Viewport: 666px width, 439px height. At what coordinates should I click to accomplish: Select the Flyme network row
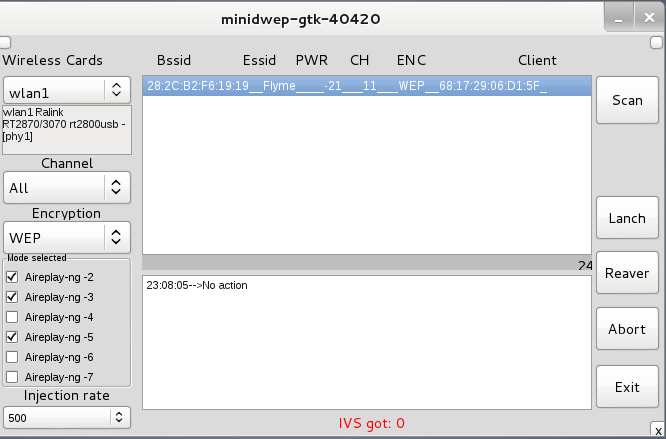click(366, 87)
